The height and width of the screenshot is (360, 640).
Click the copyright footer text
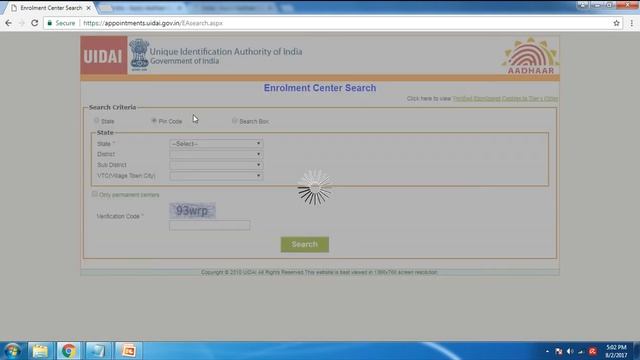(319, 272)
